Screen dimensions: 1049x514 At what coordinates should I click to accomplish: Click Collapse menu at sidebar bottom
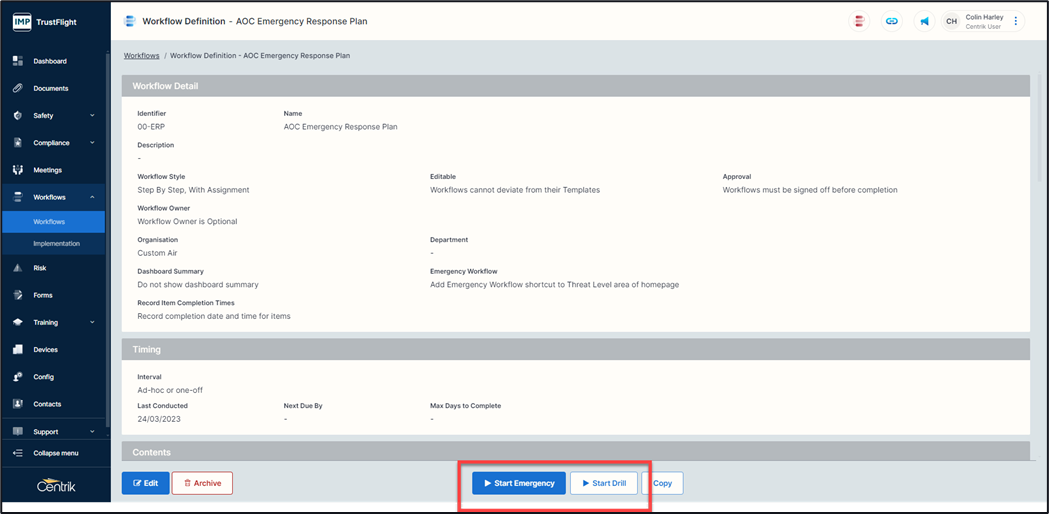[55, 453]
